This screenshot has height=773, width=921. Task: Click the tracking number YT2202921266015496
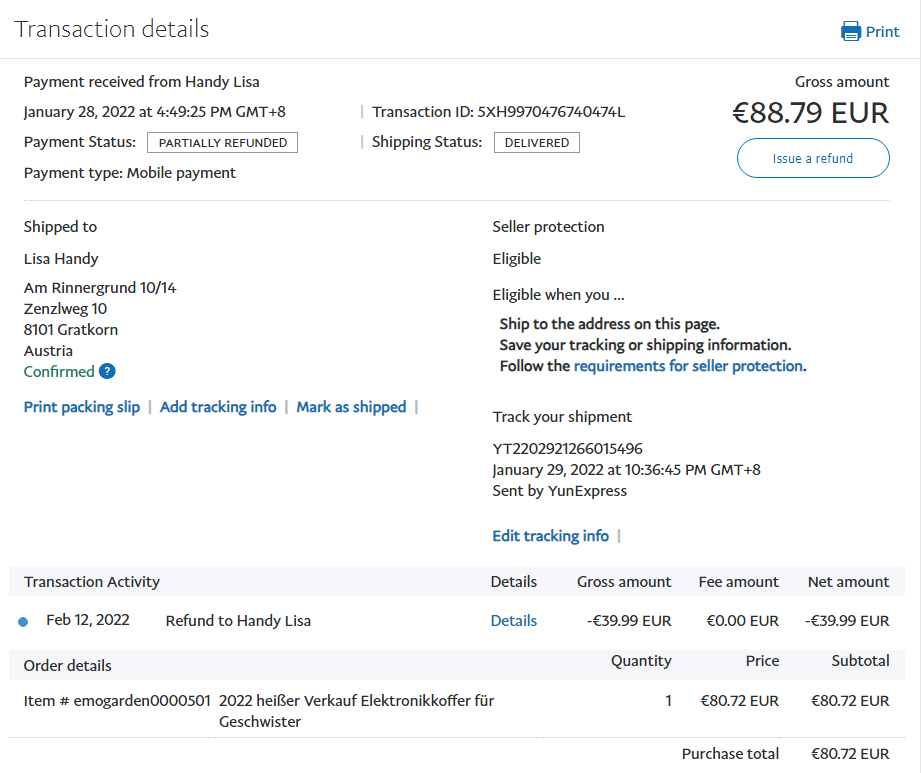567,449
